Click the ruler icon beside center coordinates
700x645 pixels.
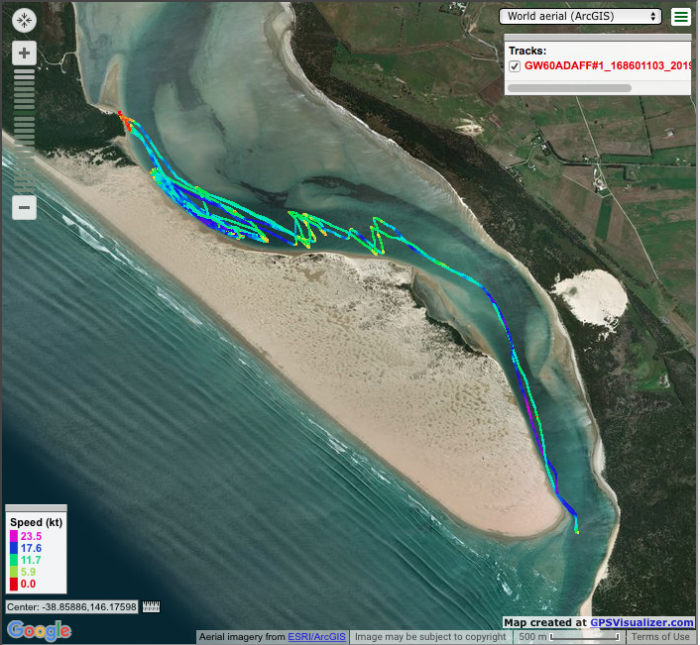tap(152, 607)
